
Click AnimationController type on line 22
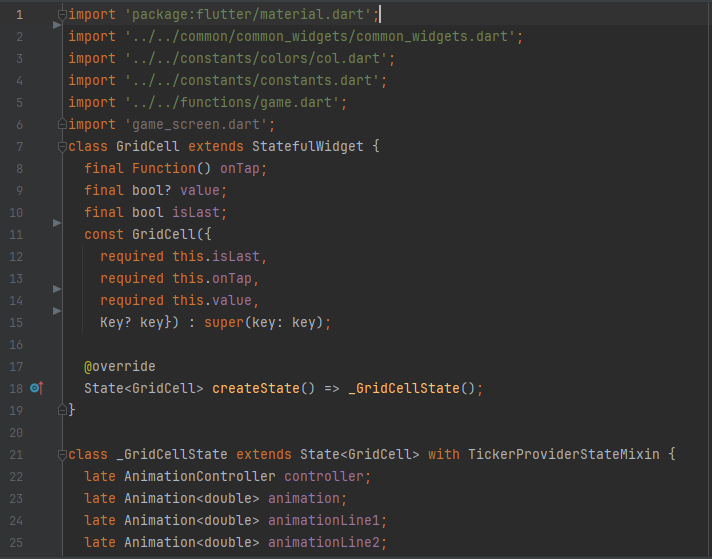pyautogui.click(x=200, y=476)
